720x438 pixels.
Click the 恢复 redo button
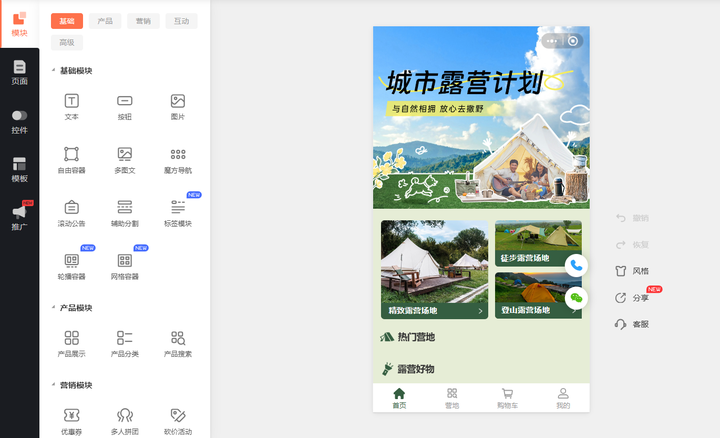(x=632, y=245)
